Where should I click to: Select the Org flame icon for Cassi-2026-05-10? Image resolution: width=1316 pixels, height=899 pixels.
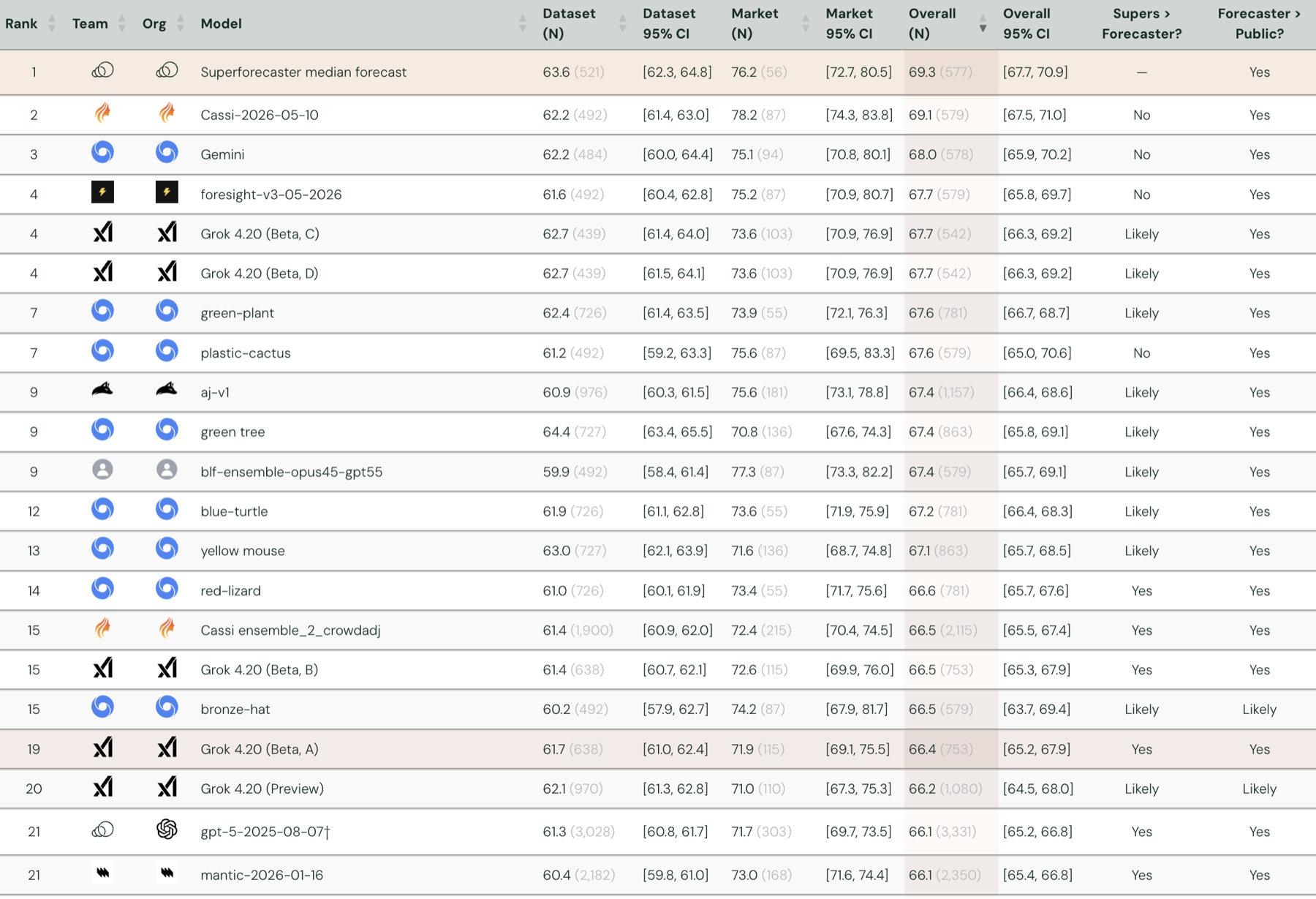pyautogui.click(x=167, y=113)
